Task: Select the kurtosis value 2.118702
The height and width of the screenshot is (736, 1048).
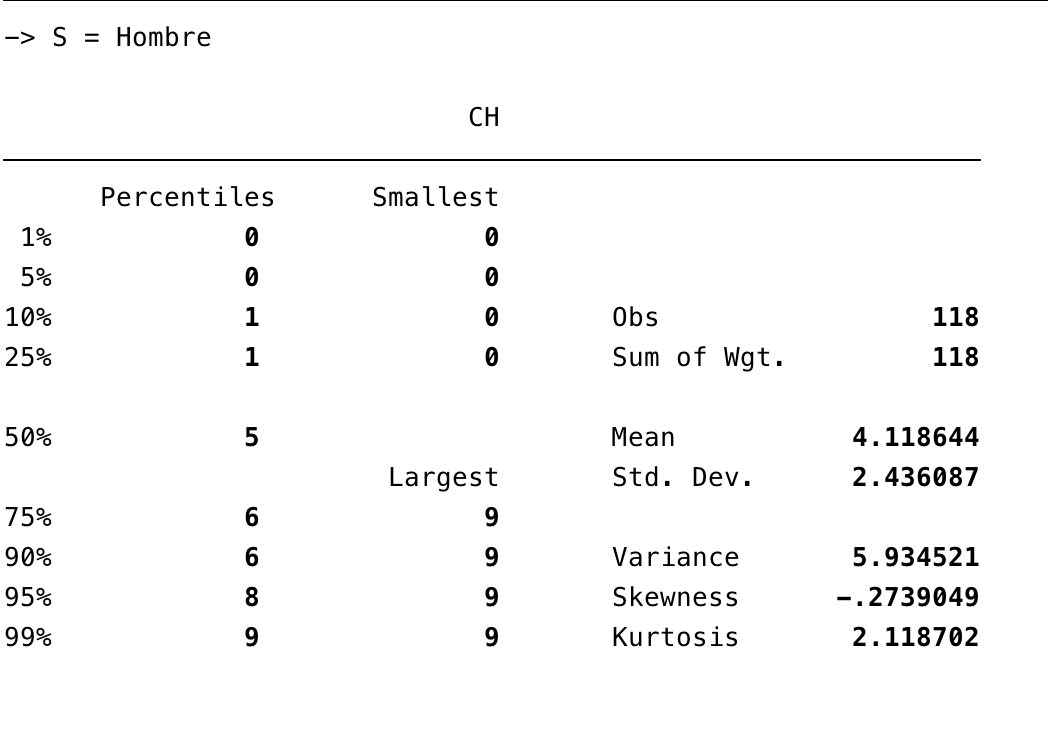Action: point(915,638)
